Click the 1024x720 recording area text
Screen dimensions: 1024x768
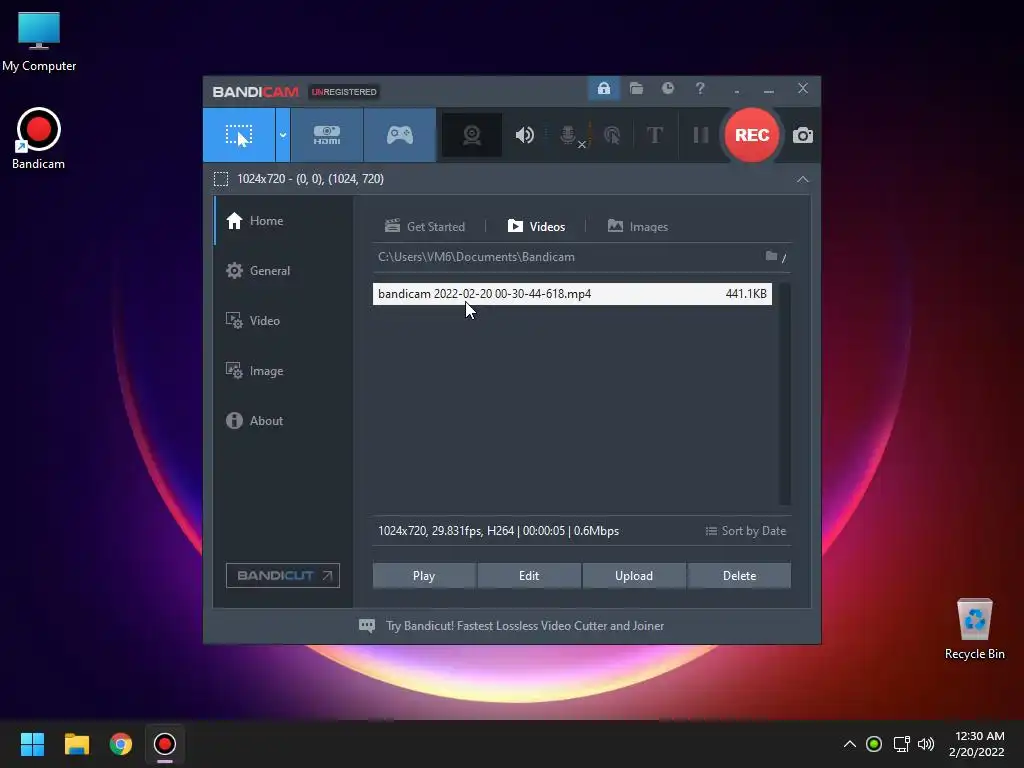click(x=310, y=179)
